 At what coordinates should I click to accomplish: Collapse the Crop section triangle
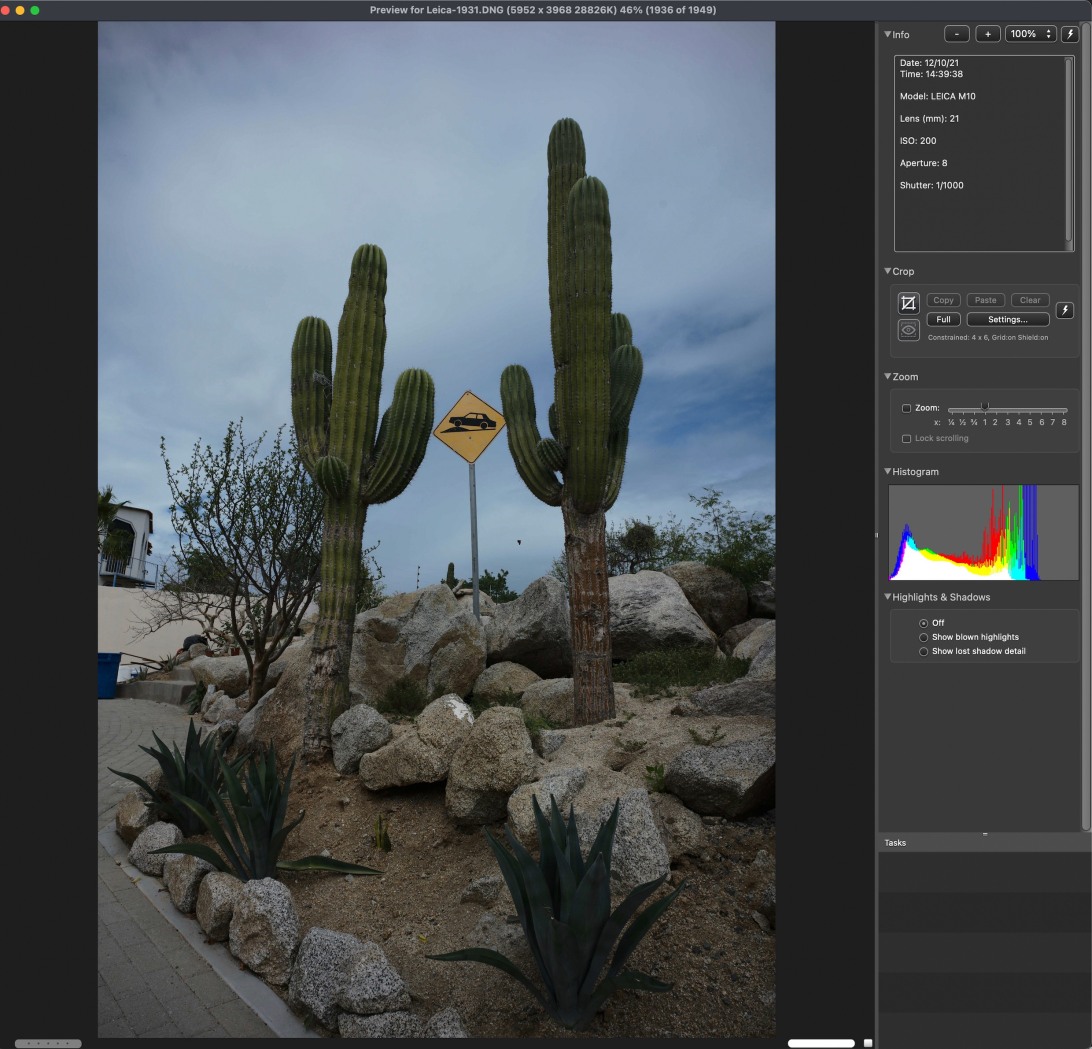(888, 271)
